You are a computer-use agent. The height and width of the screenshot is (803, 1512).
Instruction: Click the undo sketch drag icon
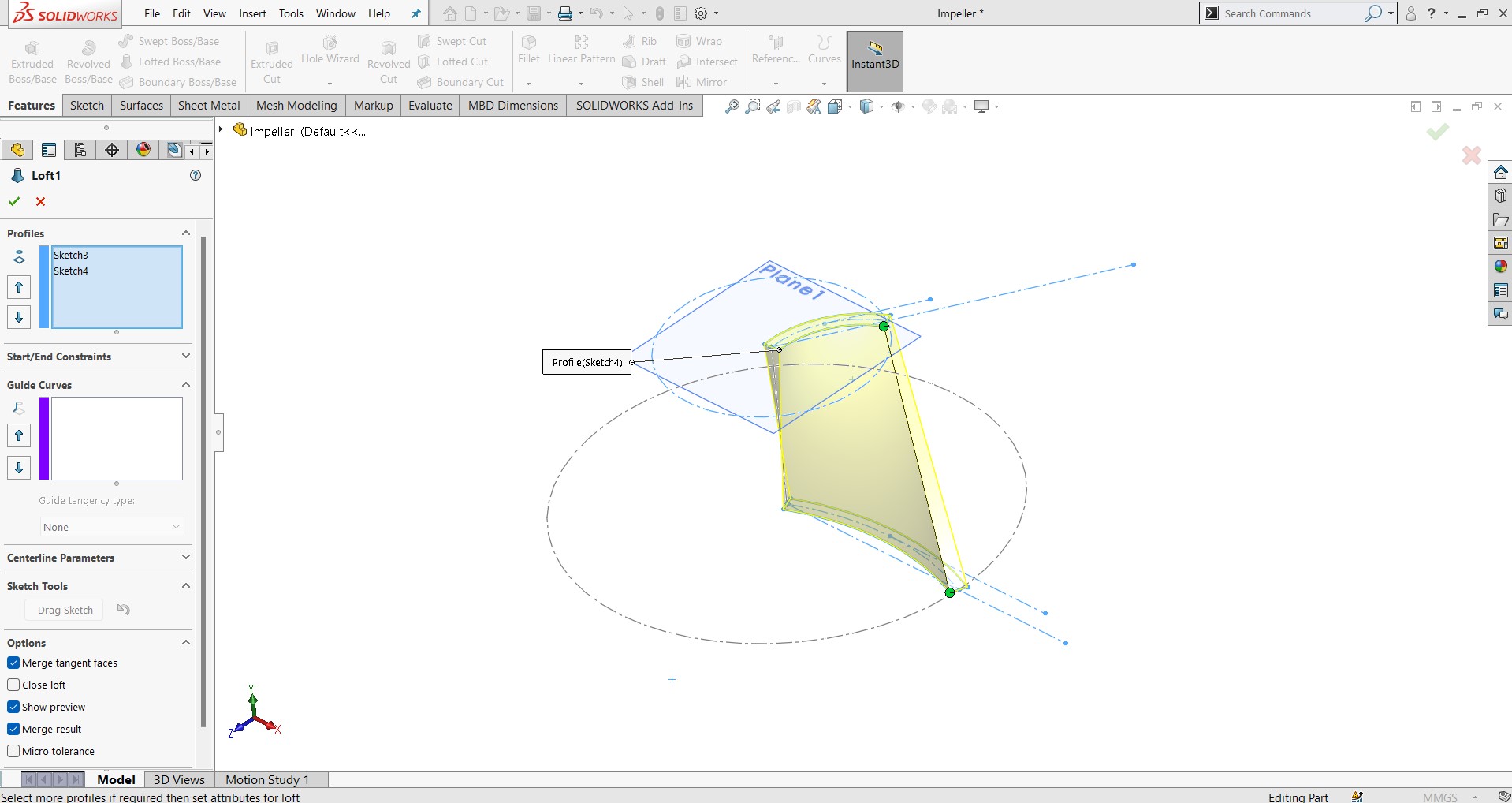[x=124, y=609]
